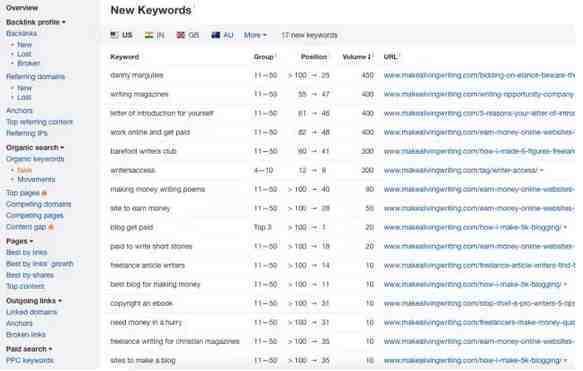583x371 pixels.
Task: Switch to the IN India flag filter
Action: [x=154, y=35]
